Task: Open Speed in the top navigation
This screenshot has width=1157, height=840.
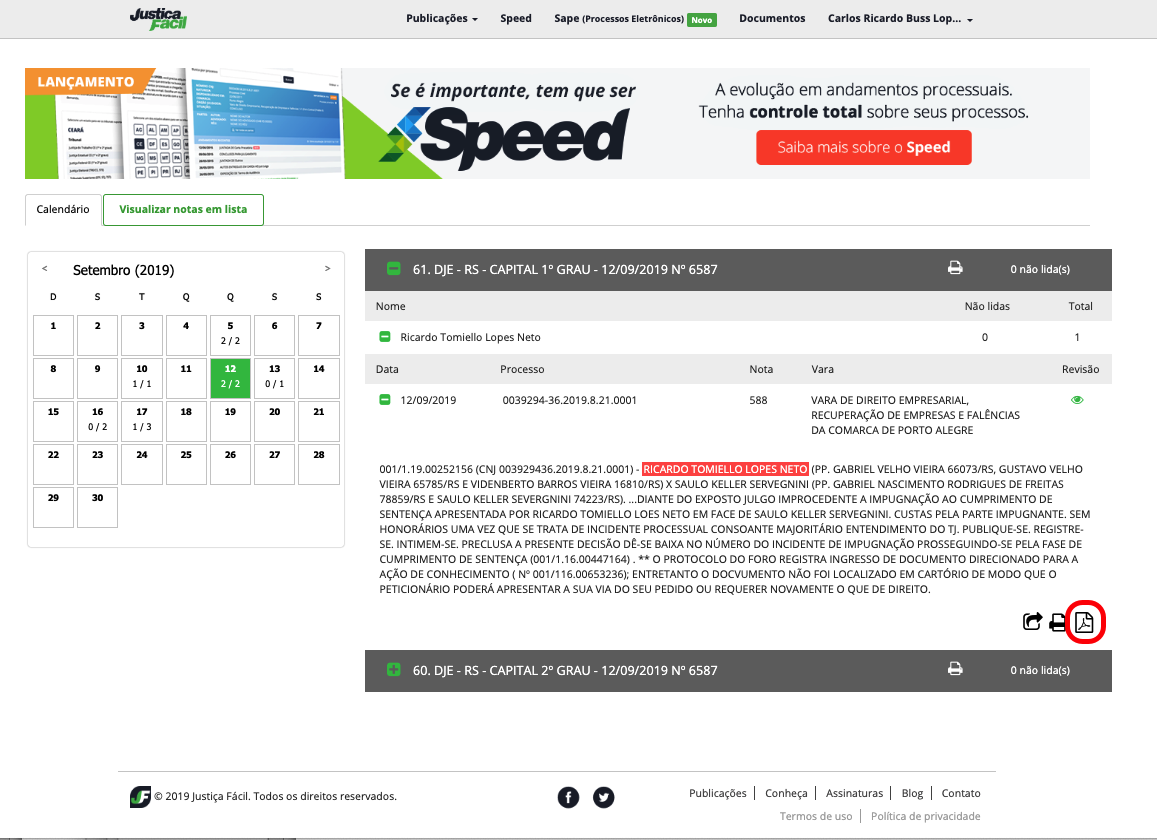Action: click(516, 18)
